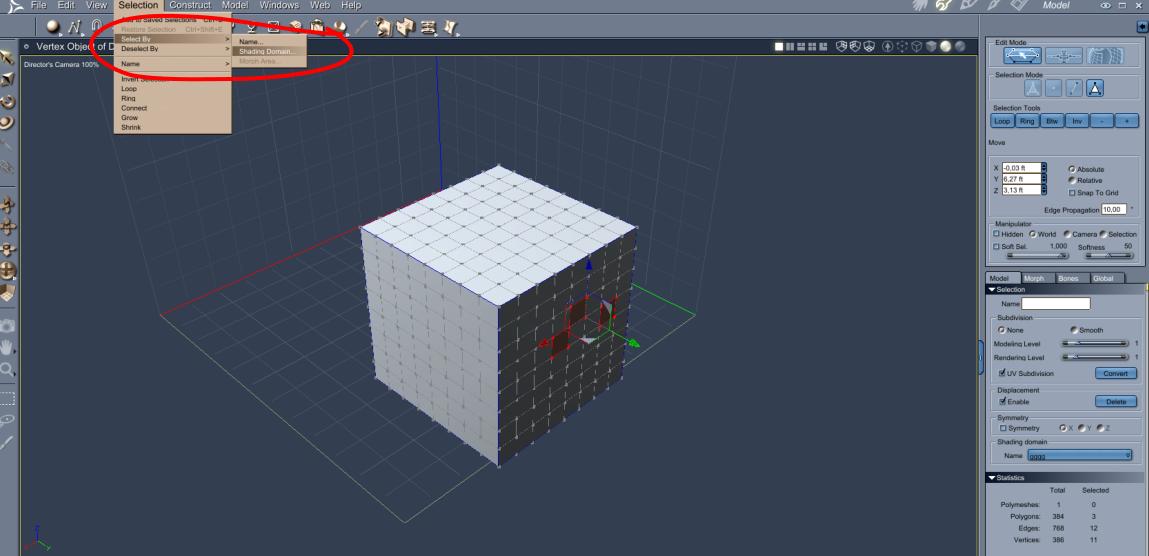The width and height of the screenshot is (1149, 556).
Task: Select the marquee rectangle selection tool
Action: coord(7,399)
